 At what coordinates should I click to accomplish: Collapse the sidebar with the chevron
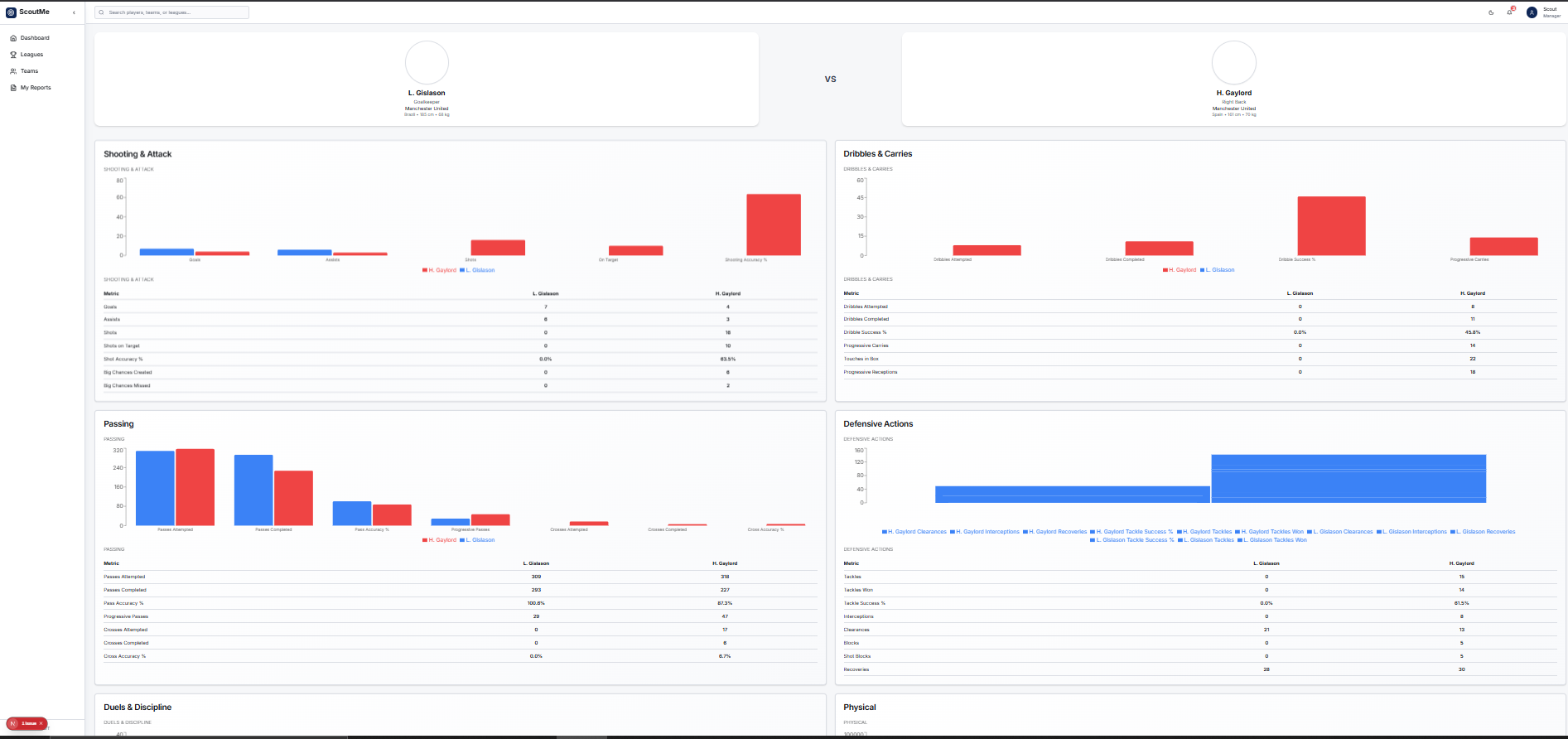click(74, 12)
